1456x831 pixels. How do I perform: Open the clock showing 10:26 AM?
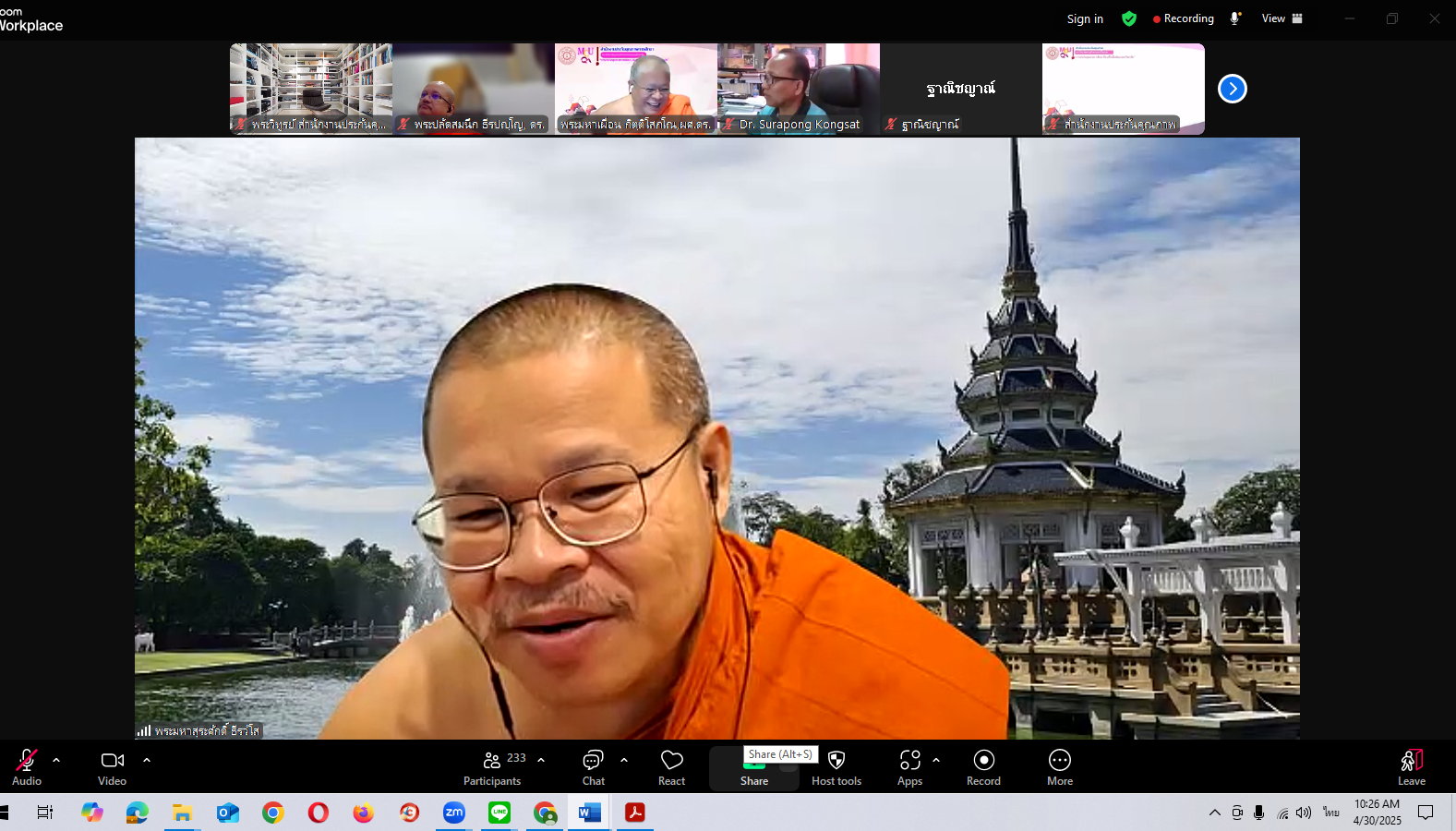pyautogui.click(x=1377, y=813)
